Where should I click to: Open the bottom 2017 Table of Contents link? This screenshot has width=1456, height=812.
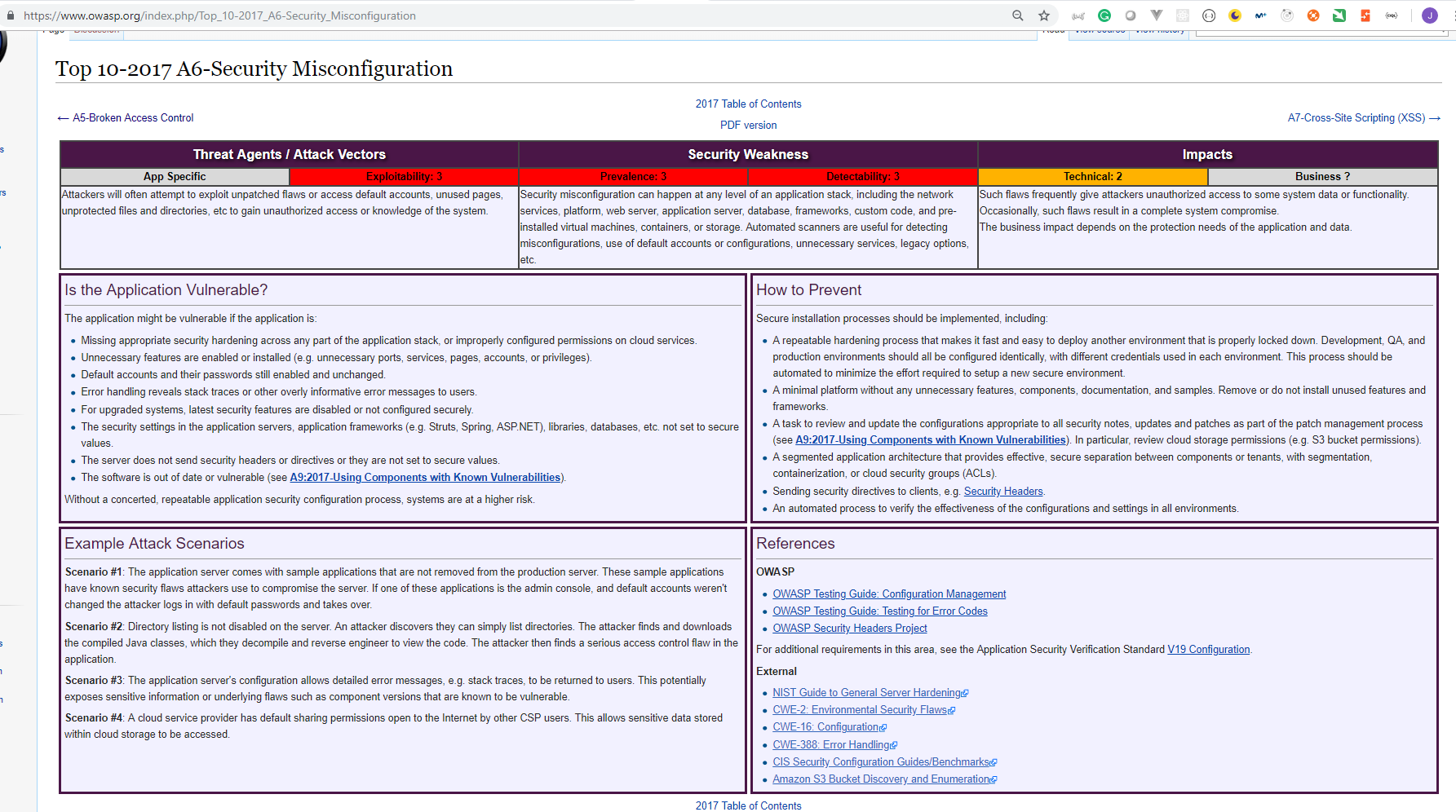(x=748, y=805)
